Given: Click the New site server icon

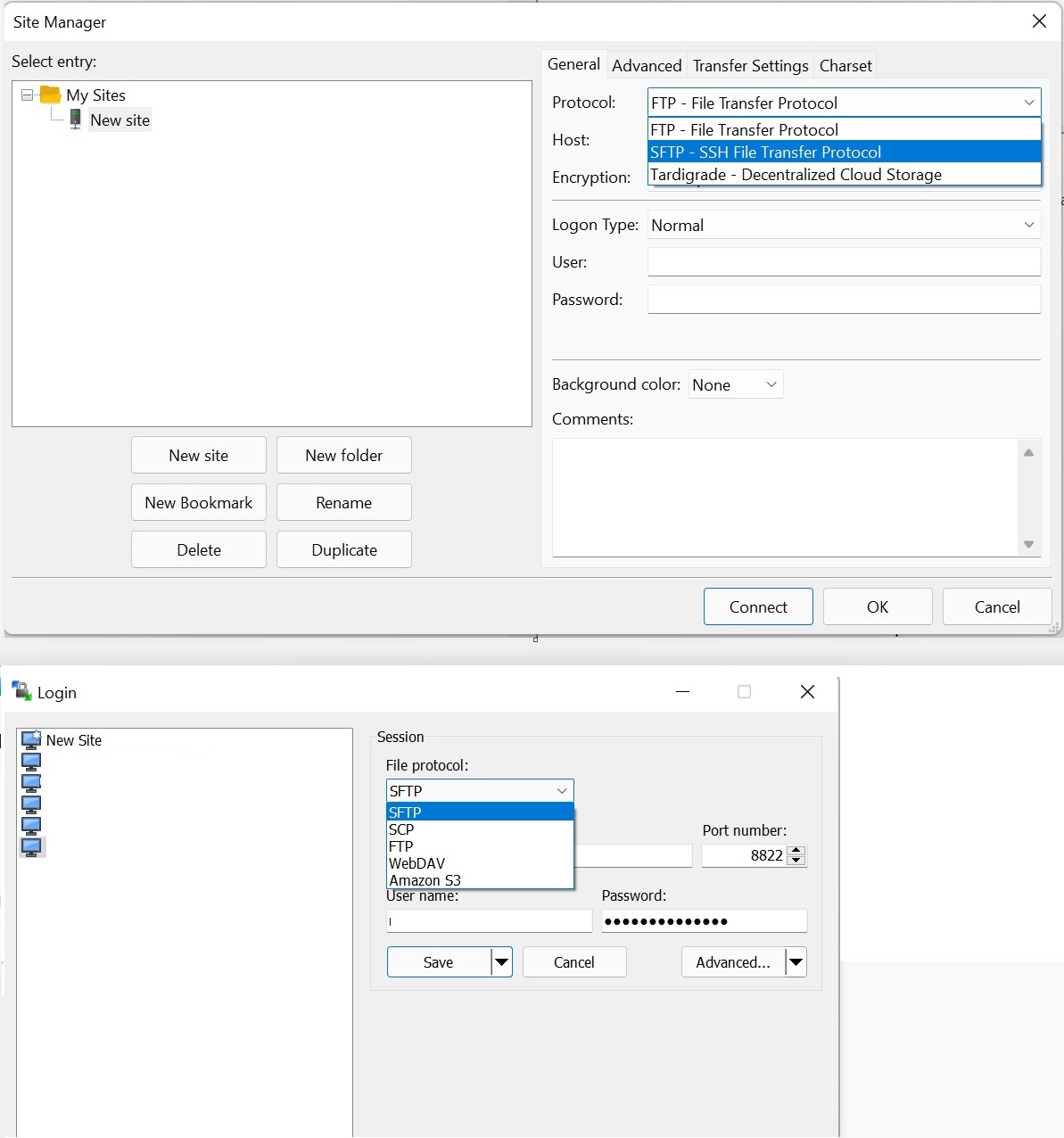Looking at the screenshot, I should [76, 120].
